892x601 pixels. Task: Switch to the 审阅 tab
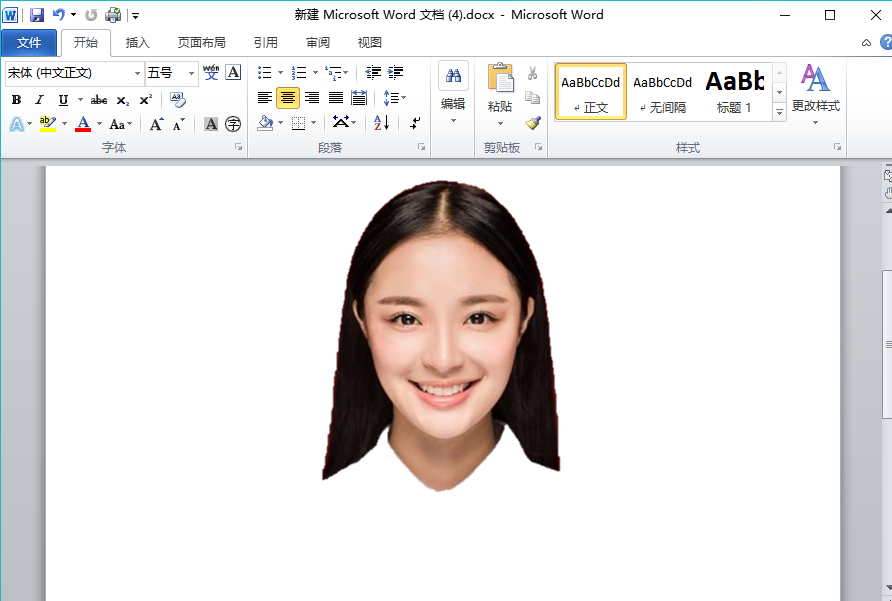point(317,43)
